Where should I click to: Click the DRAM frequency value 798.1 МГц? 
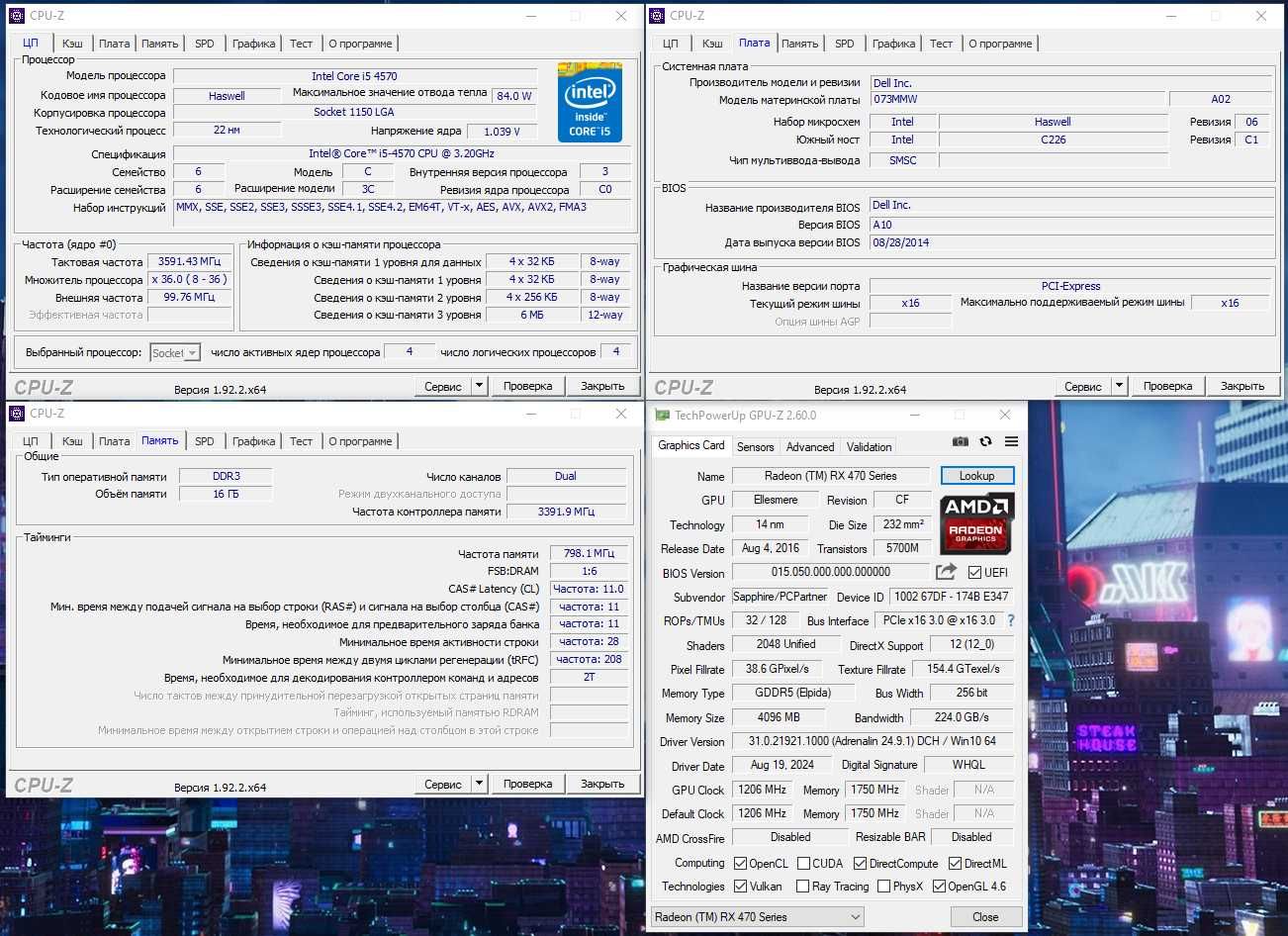pyautogui.click(x=589, y=553)
